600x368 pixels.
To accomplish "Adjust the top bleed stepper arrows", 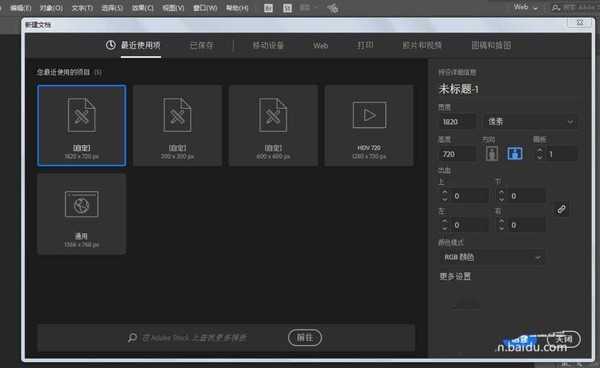I will [x=445, y=196].
